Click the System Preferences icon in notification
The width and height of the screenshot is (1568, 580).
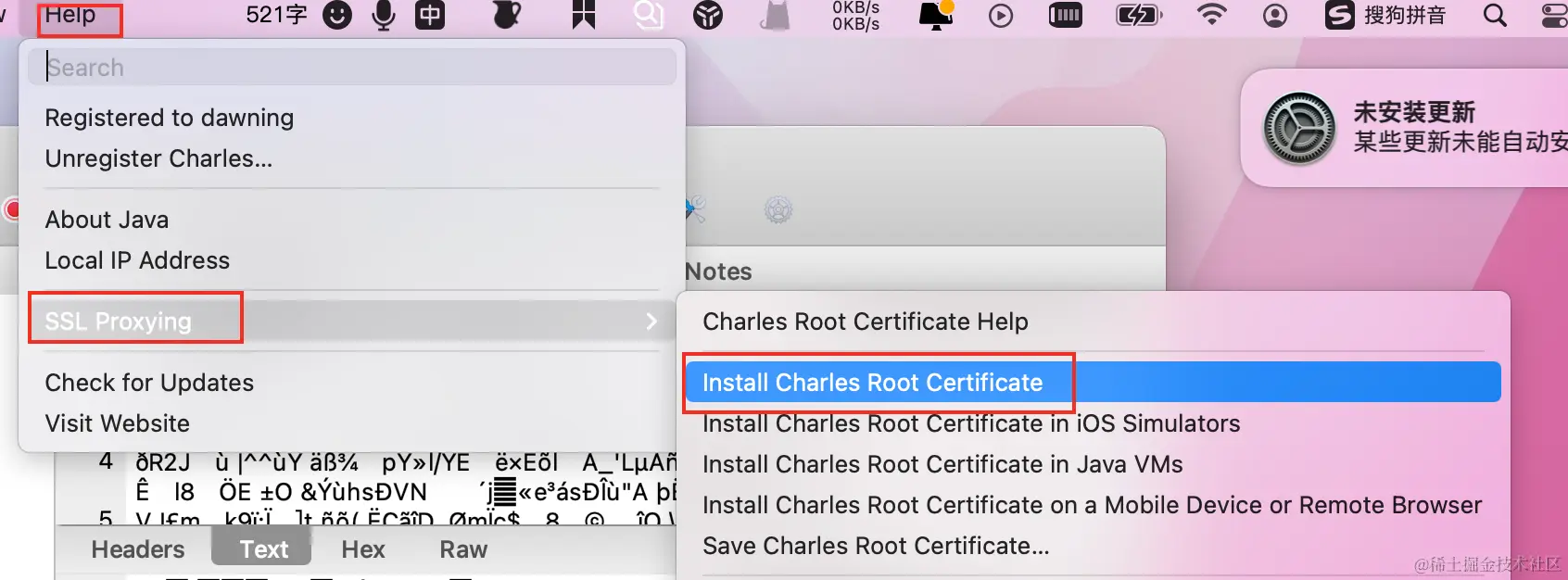click(1299, 129)
